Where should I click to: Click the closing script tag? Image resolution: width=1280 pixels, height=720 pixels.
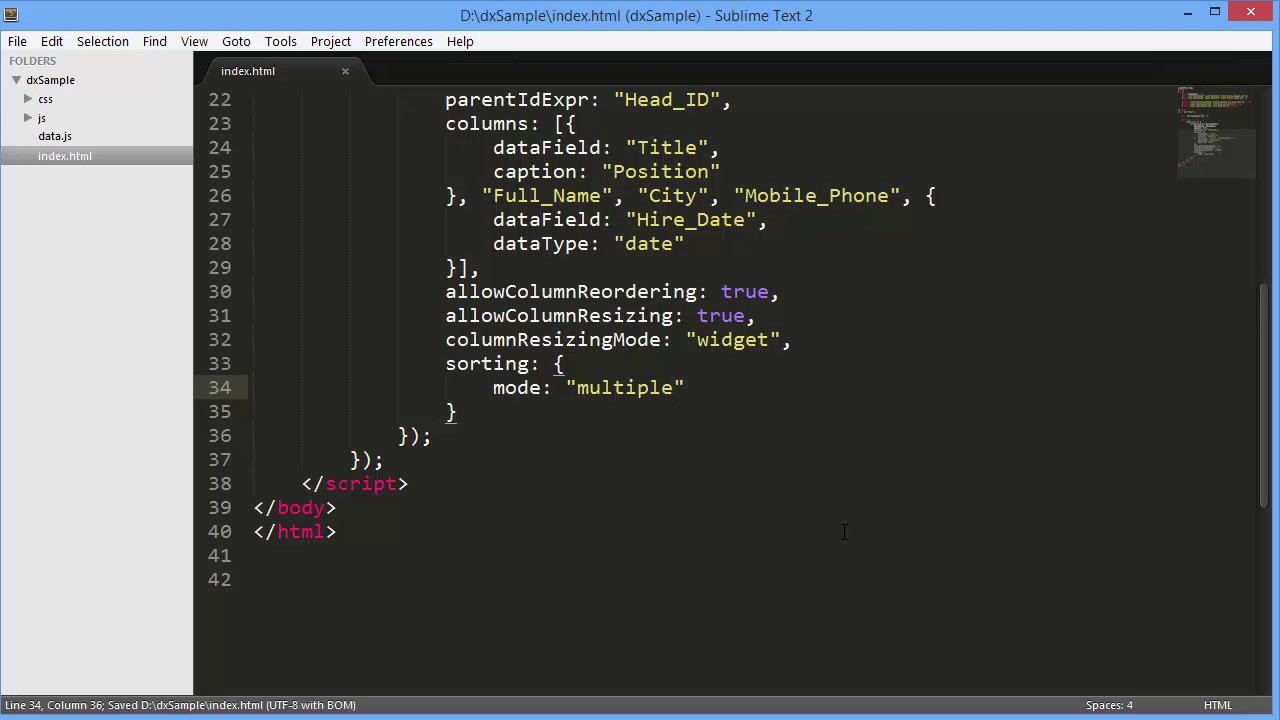tap(355, 484)
